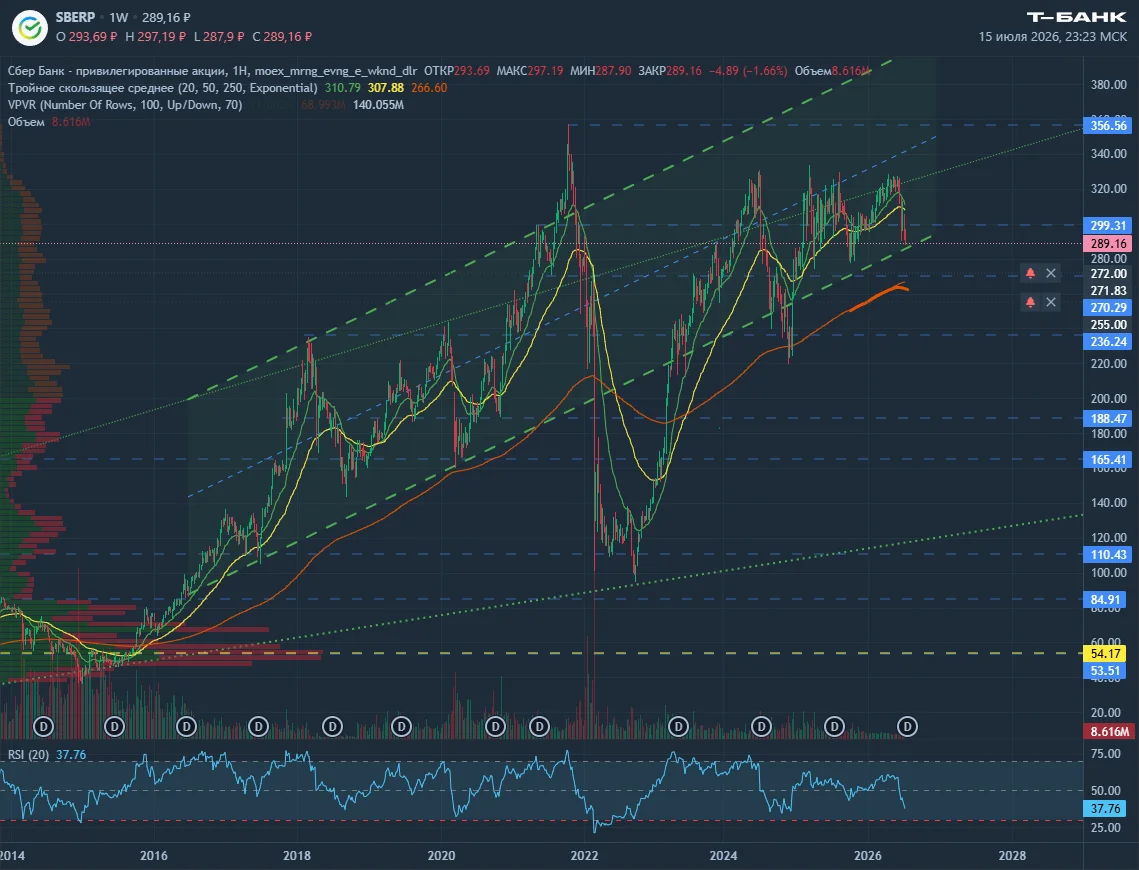Click the 53.51 price level label
This screenshot has width=1139, height=870.
coord(1105,670)
